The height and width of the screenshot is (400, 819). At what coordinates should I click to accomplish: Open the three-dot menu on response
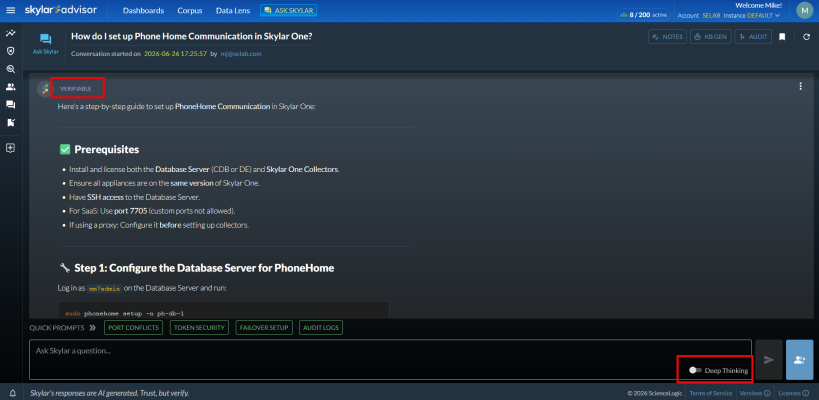click(800, 87)
